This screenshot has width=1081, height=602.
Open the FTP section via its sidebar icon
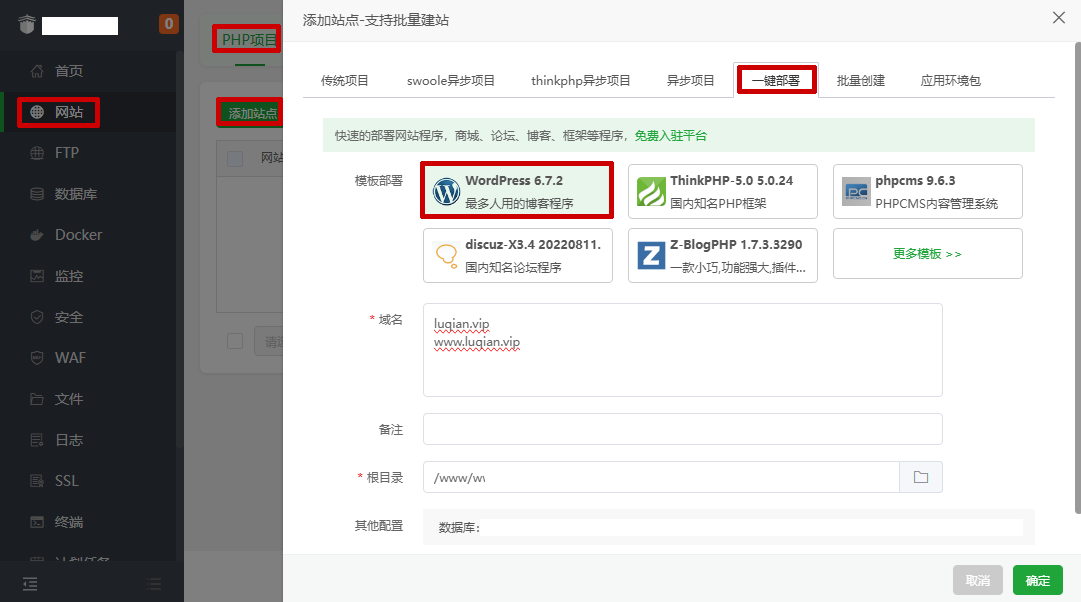pyautogui.click(x=37, y=153)
